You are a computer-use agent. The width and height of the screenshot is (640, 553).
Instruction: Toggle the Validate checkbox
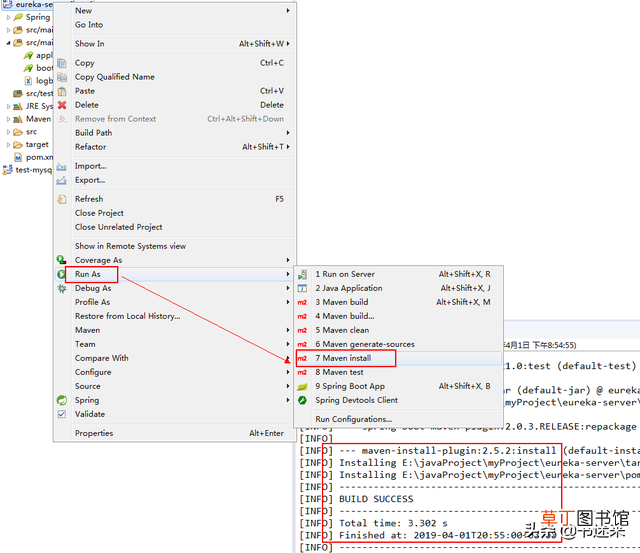coord(62,414)
